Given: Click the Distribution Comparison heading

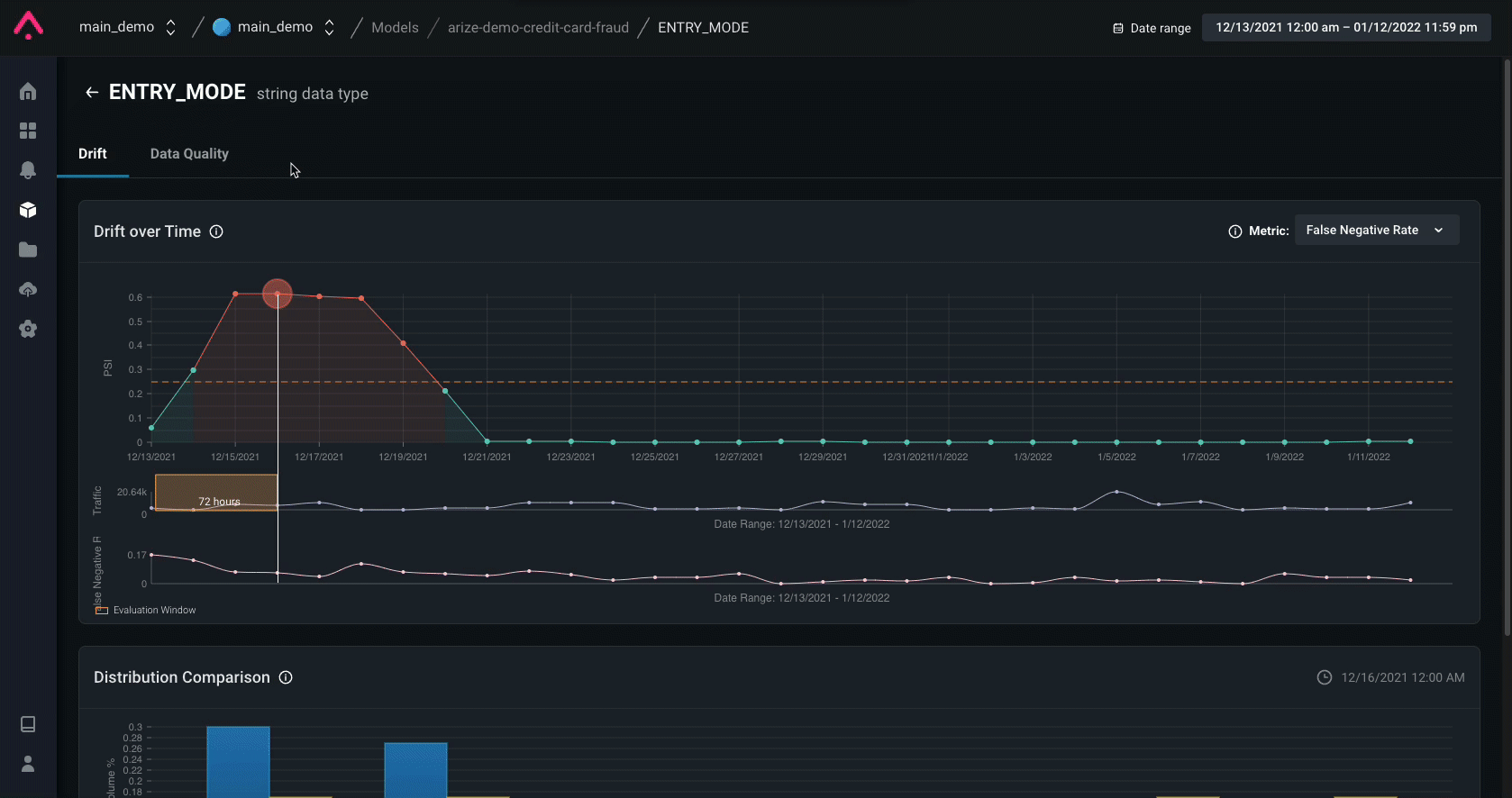Looking at the screenshot, I should tap(182, 677).
